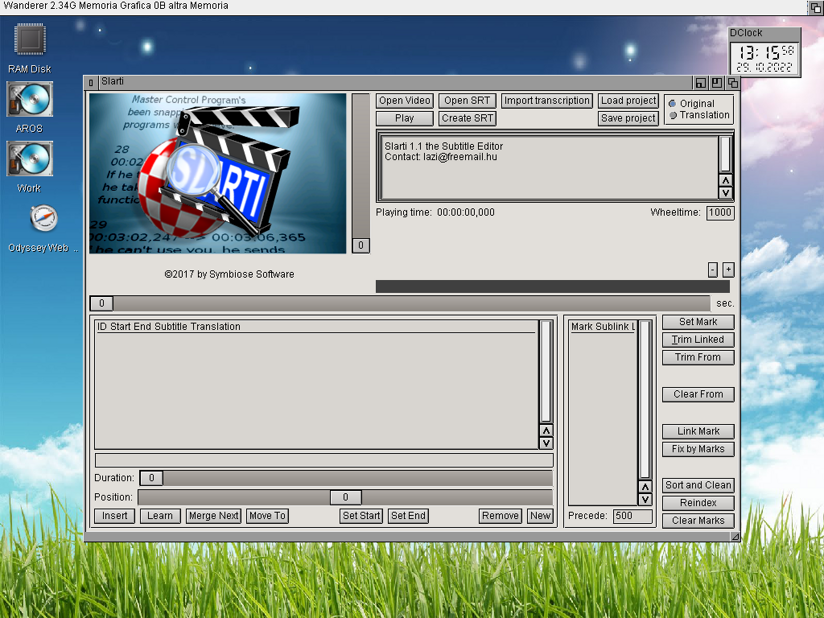The image size is (824, 618).
Task: Select the Original radio option
Action: [673, 104]
